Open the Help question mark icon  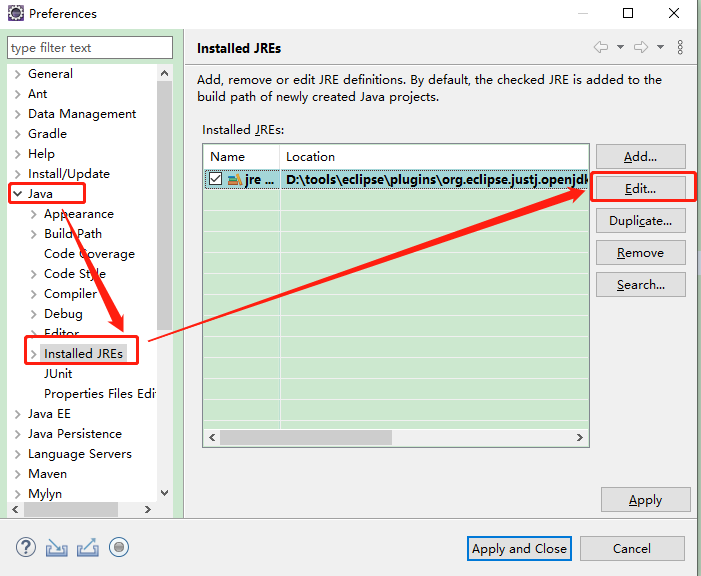pyautogui.click(x=26, y=547)
